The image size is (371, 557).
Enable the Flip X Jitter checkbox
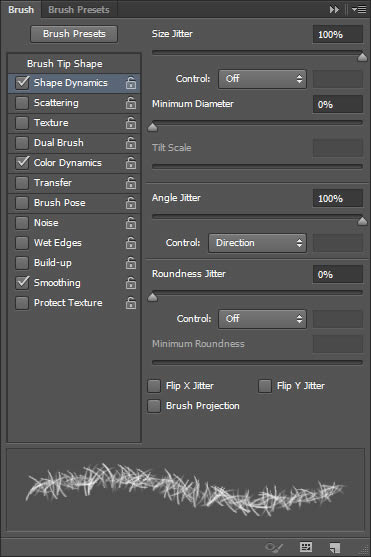pos(154,386)
